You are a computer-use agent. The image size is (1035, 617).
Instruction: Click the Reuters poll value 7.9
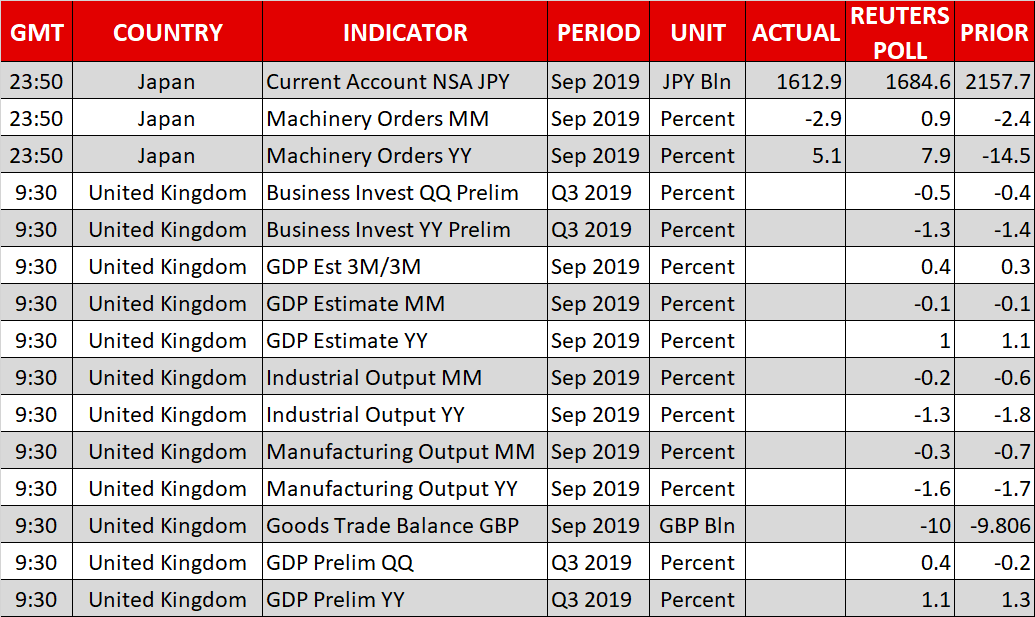click(x=935, y=156)
